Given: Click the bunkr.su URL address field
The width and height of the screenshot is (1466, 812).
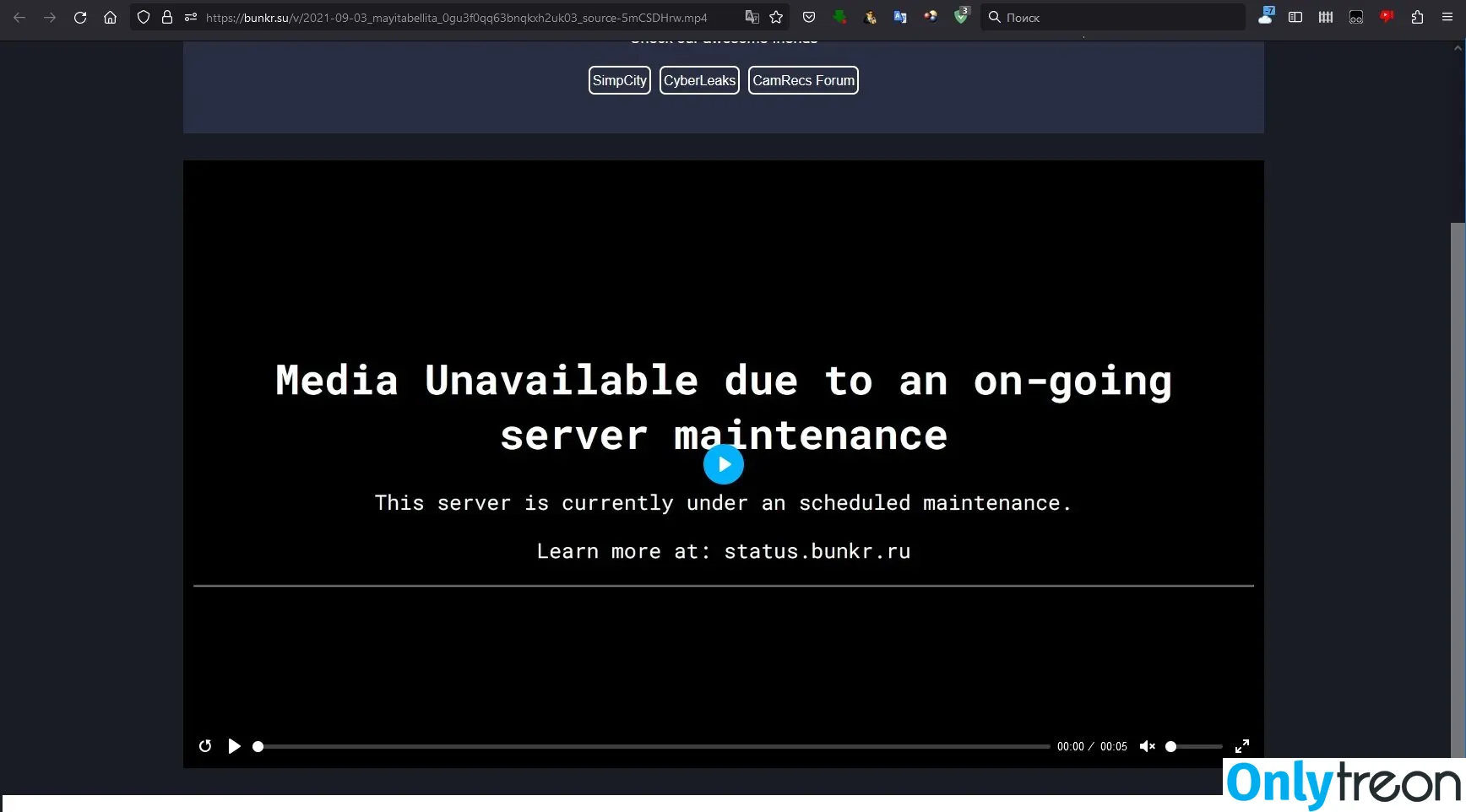Looking at the screenshot, I should pyautogui.click(x=456, y=17).
